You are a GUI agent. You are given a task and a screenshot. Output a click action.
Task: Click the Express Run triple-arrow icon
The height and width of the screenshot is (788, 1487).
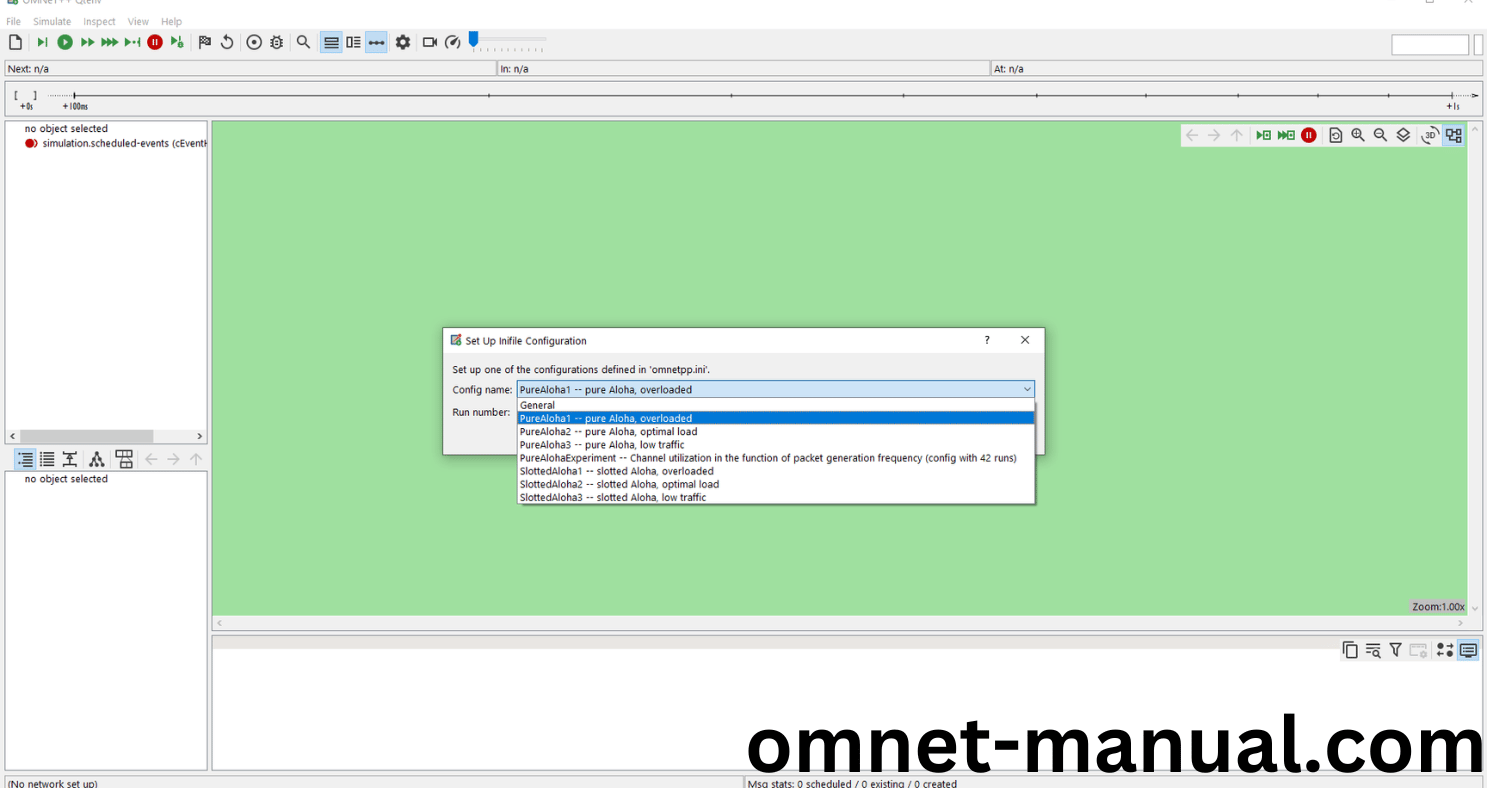click(109, 42)
